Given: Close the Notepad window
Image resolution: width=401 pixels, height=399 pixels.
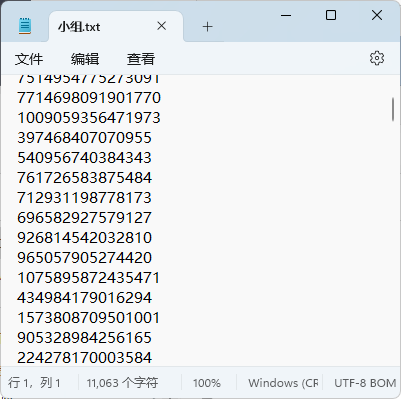Looking at the screenshot, I should 377,15.
